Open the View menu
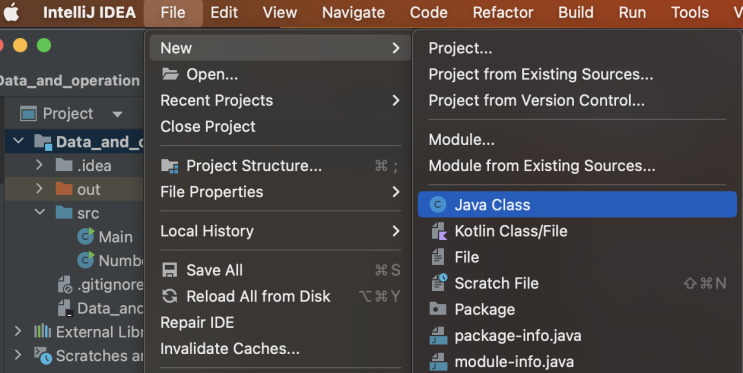Viewport: 743px width, 373px height. pyautogui.click(x=280, y=12)
